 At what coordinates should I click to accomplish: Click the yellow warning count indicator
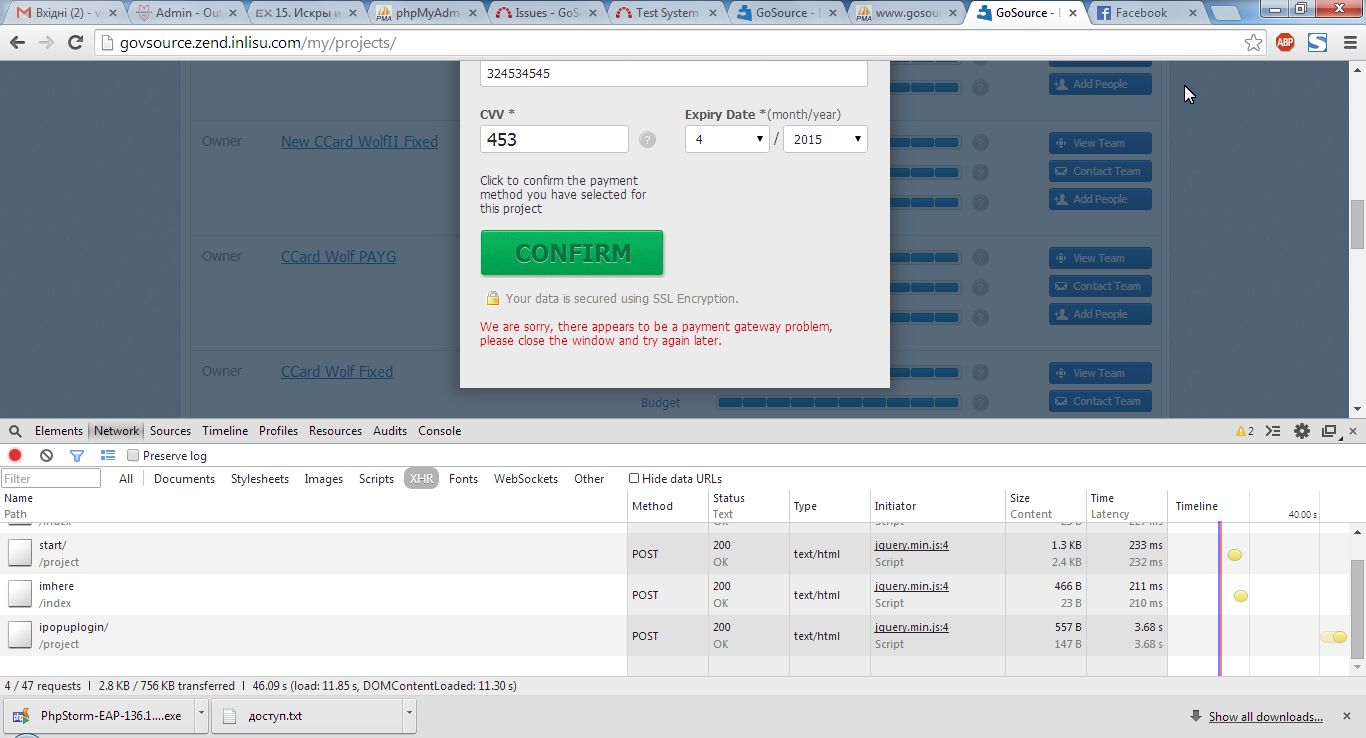(x=1245, y=431)
